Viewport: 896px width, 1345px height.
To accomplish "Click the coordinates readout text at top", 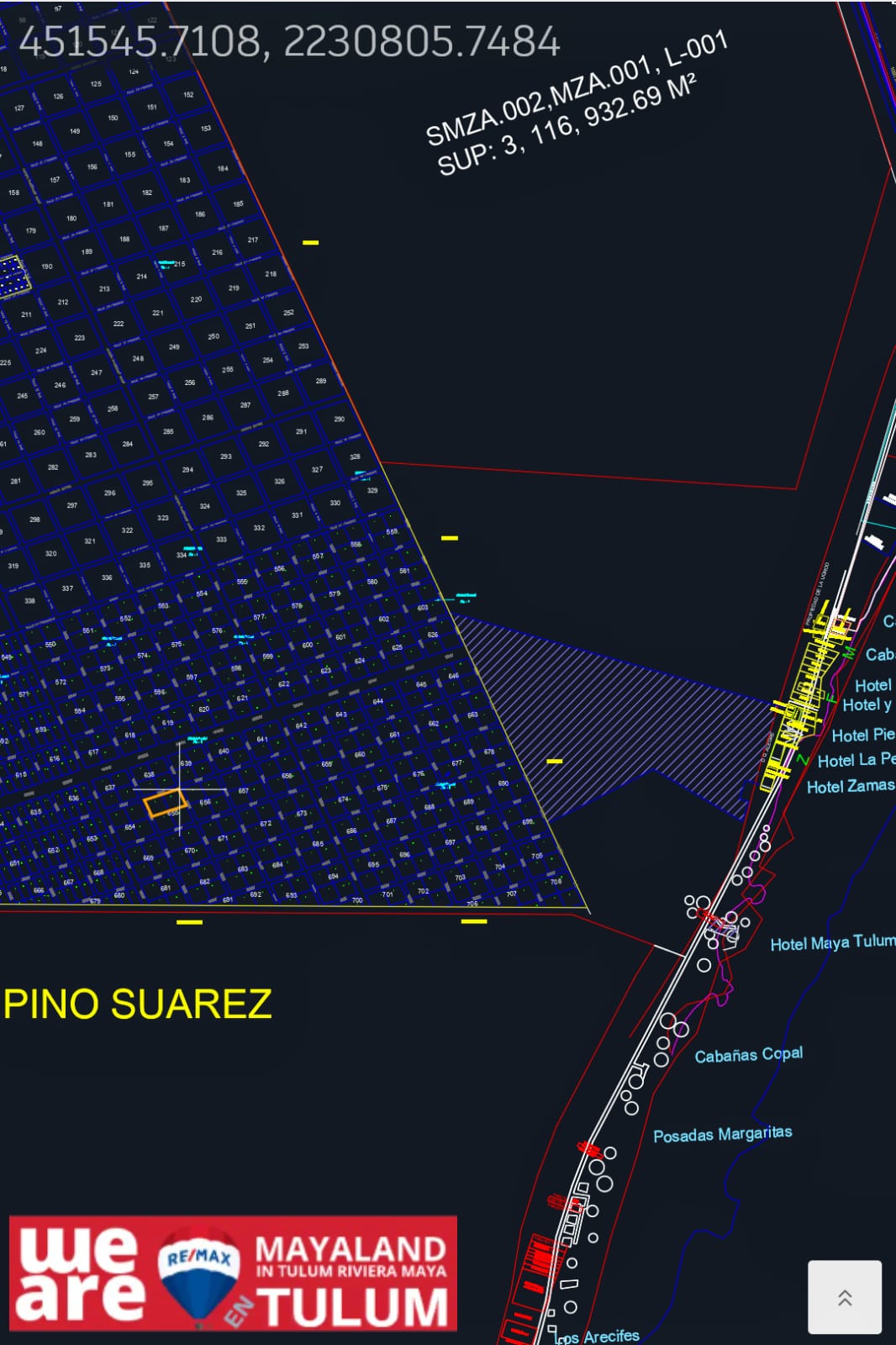I will 289,42.
